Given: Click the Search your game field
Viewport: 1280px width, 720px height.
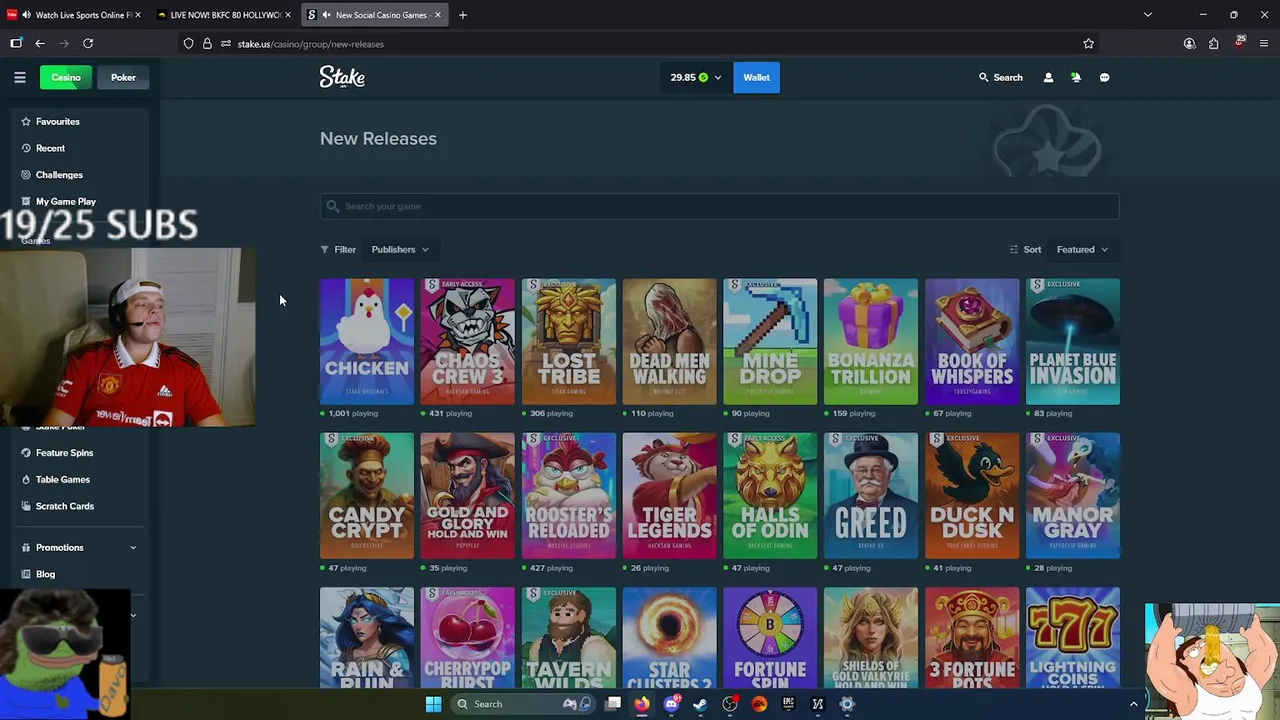Looking at the screenshot, I should [719, 206].
